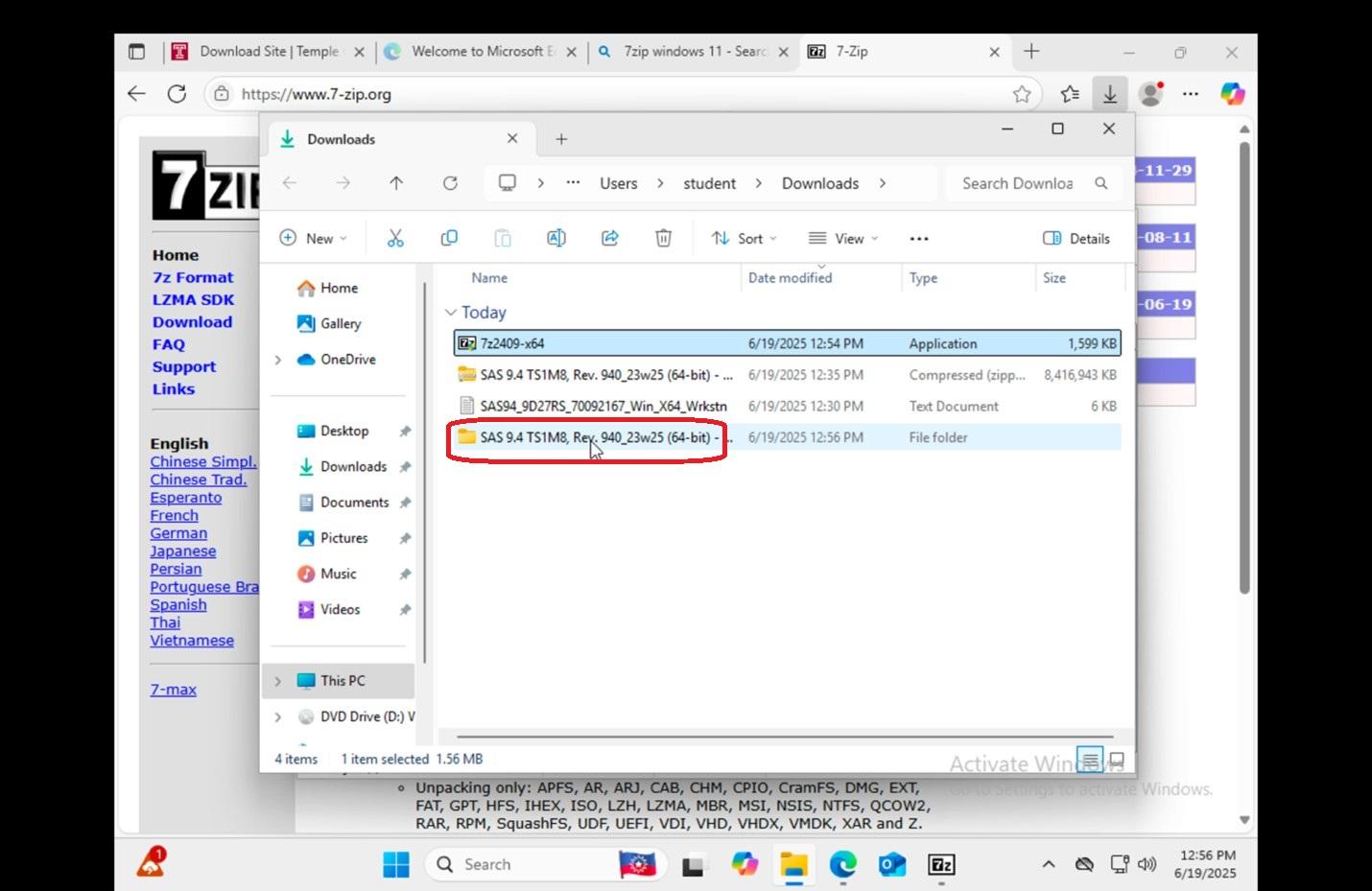Click the Copy icon in Explorer toolbar

coord(449,238)
